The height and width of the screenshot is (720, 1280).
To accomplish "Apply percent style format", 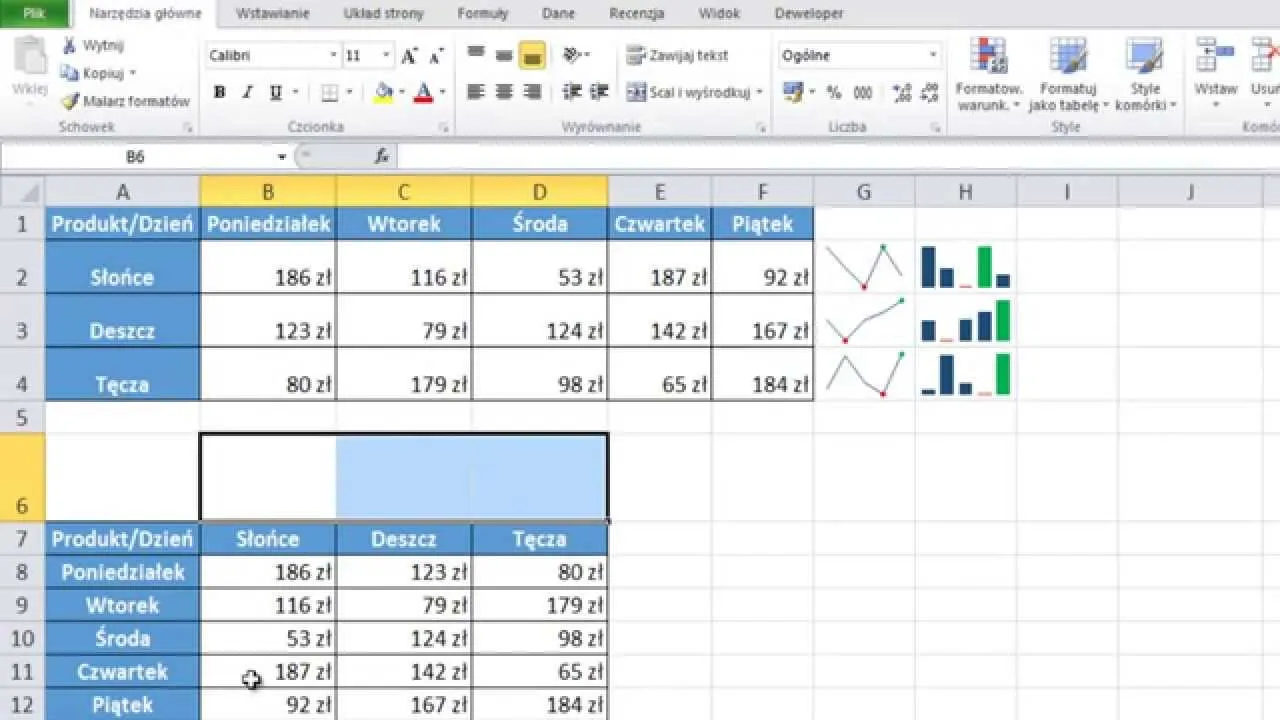I will pyautogui.click(x=834, y=92).
